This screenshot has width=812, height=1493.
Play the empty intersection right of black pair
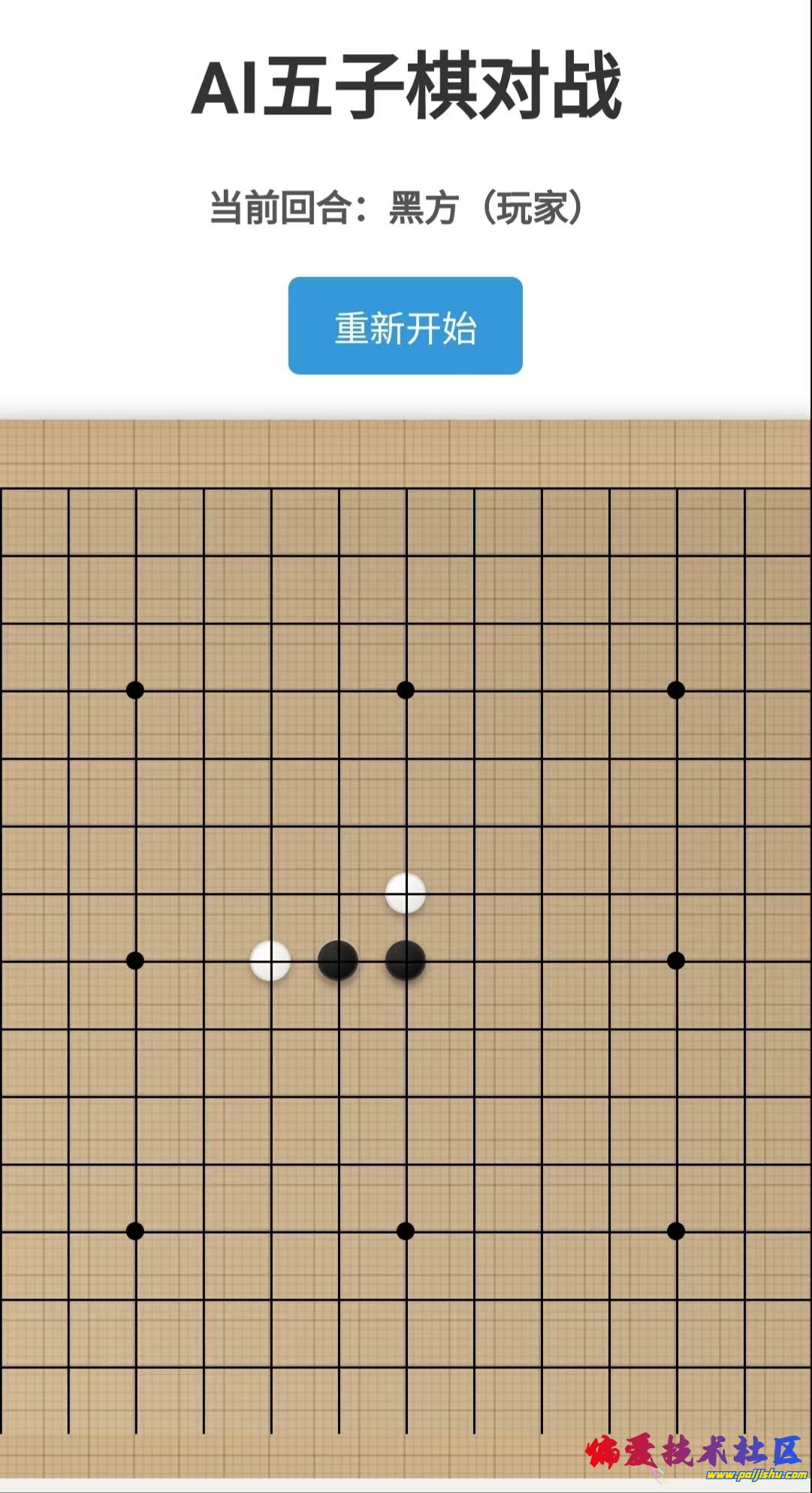pos(474,961)
